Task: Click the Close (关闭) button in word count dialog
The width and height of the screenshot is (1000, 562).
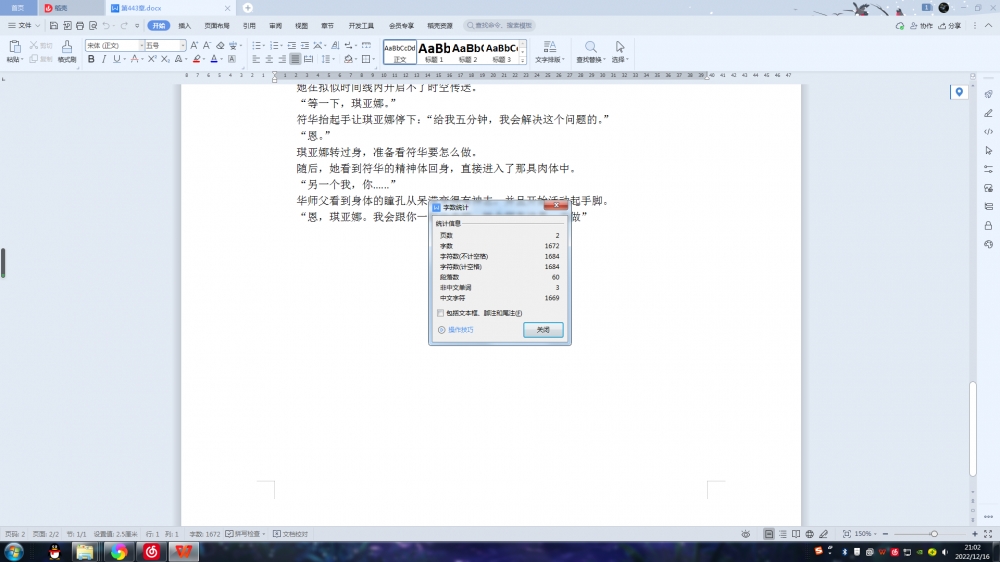Action: point(543,330)
